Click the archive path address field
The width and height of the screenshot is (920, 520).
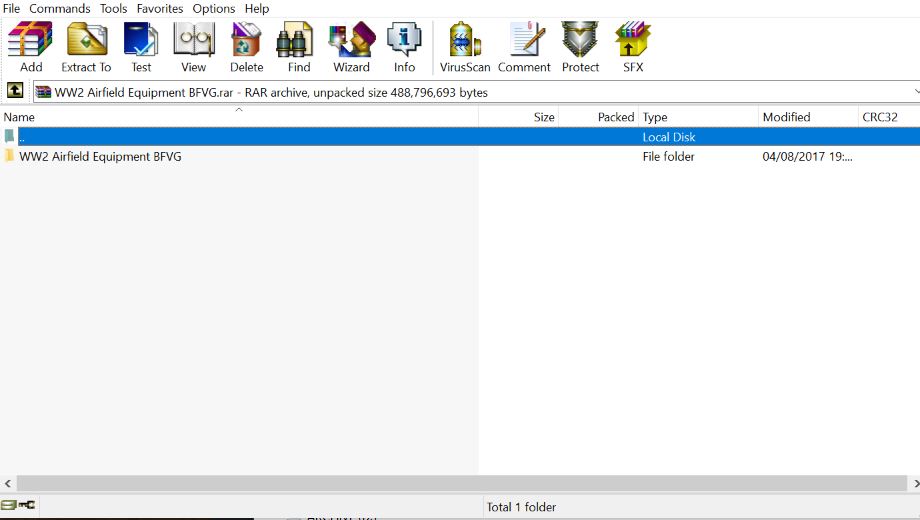tap(476, 92)
